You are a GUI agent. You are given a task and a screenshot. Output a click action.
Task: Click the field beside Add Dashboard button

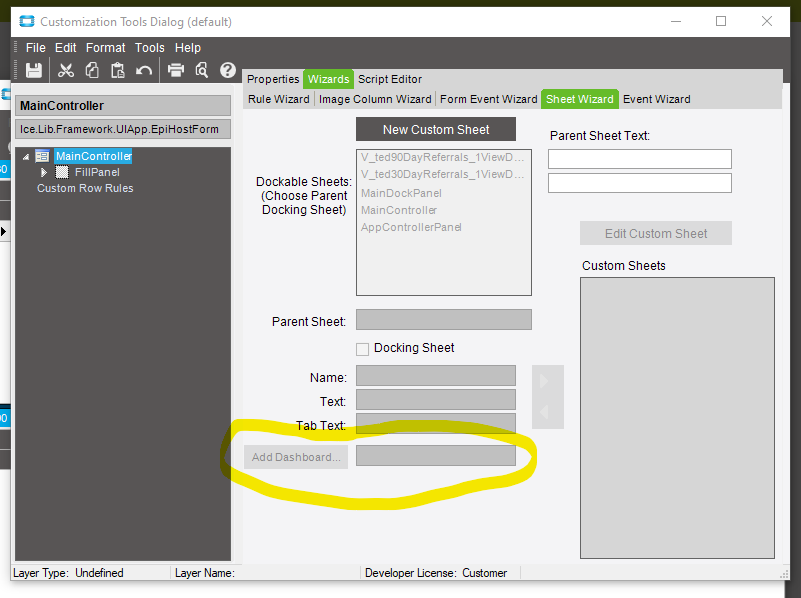click(x=436, y=456)
